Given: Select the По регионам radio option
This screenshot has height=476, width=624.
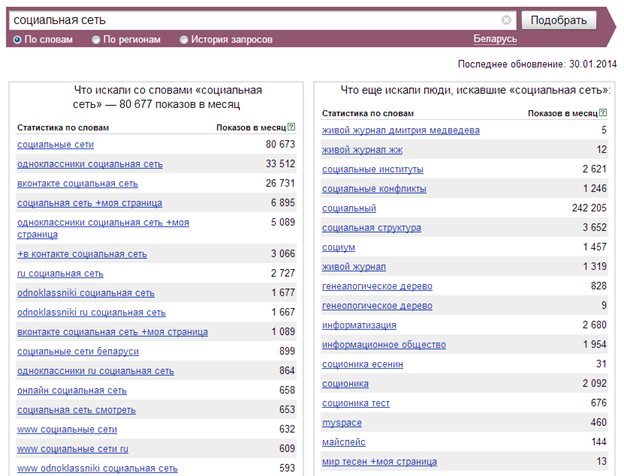Looking at the screenshot, I should tap(96, 40).
